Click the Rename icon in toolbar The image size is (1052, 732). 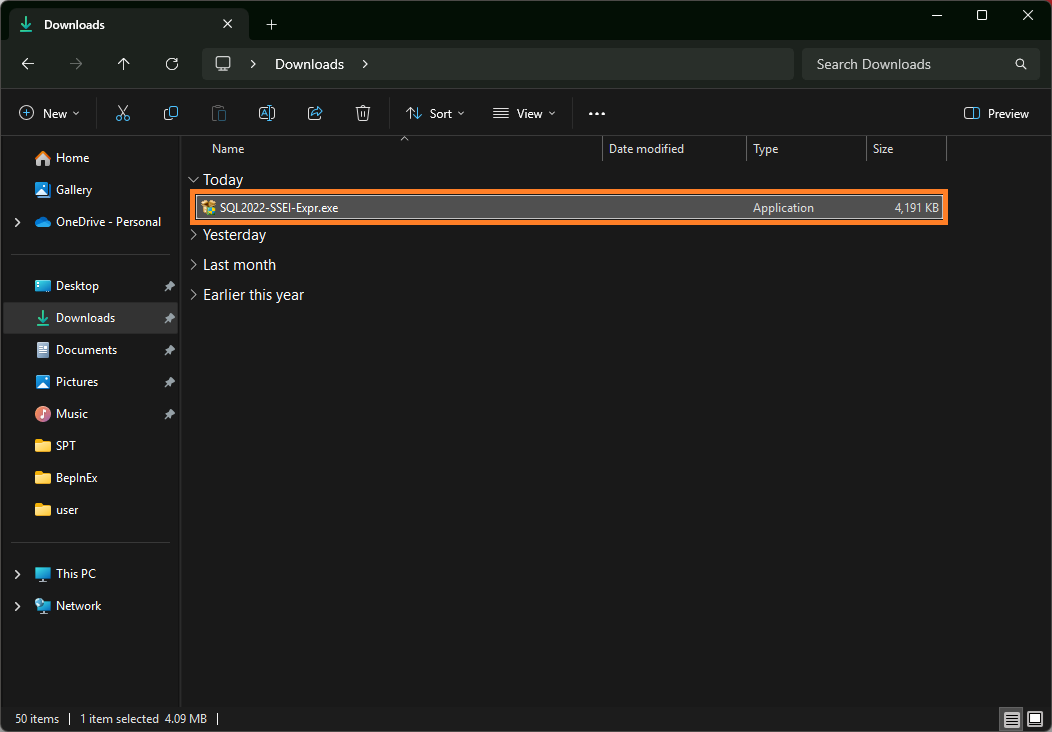pyautogui.click(x=267, y=114)
